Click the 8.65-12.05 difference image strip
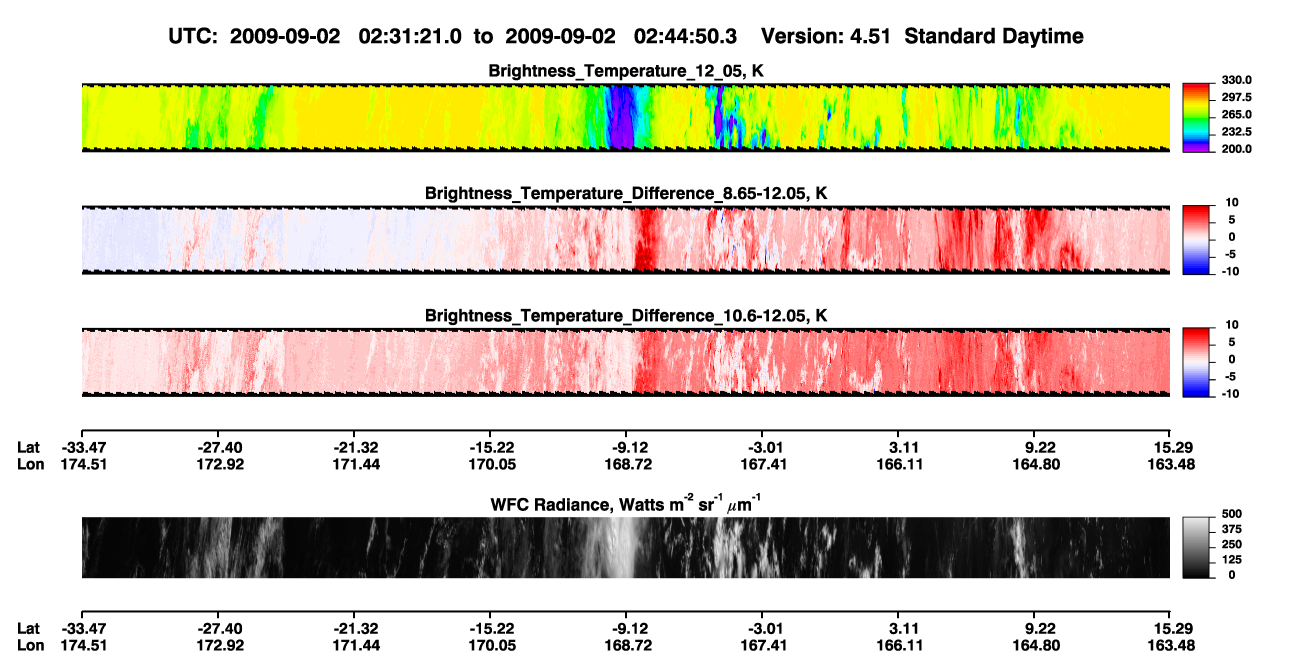The width and height of the screenshot is (1300, 667). 626,239
